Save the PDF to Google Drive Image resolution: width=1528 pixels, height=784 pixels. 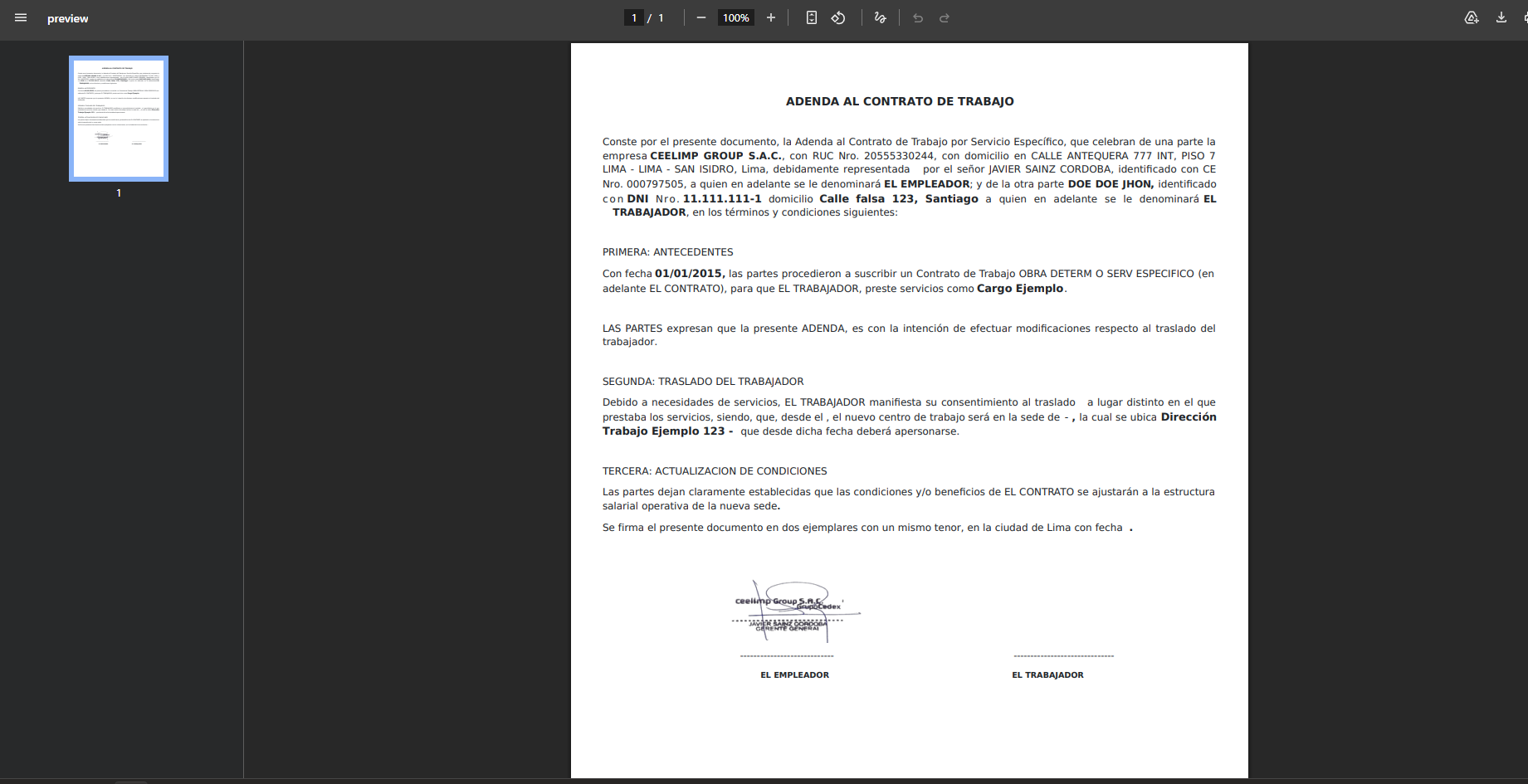tap(1472, 17)
